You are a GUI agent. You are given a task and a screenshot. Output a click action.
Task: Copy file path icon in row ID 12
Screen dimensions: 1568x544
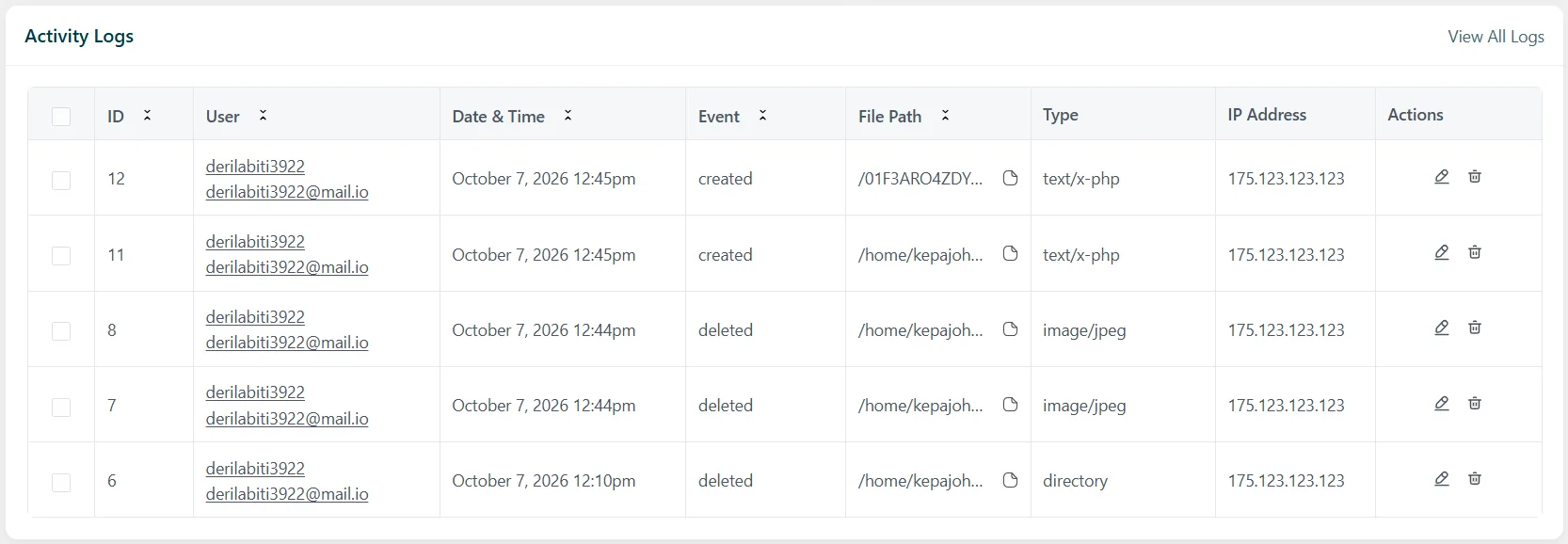tap(1010, 178)
